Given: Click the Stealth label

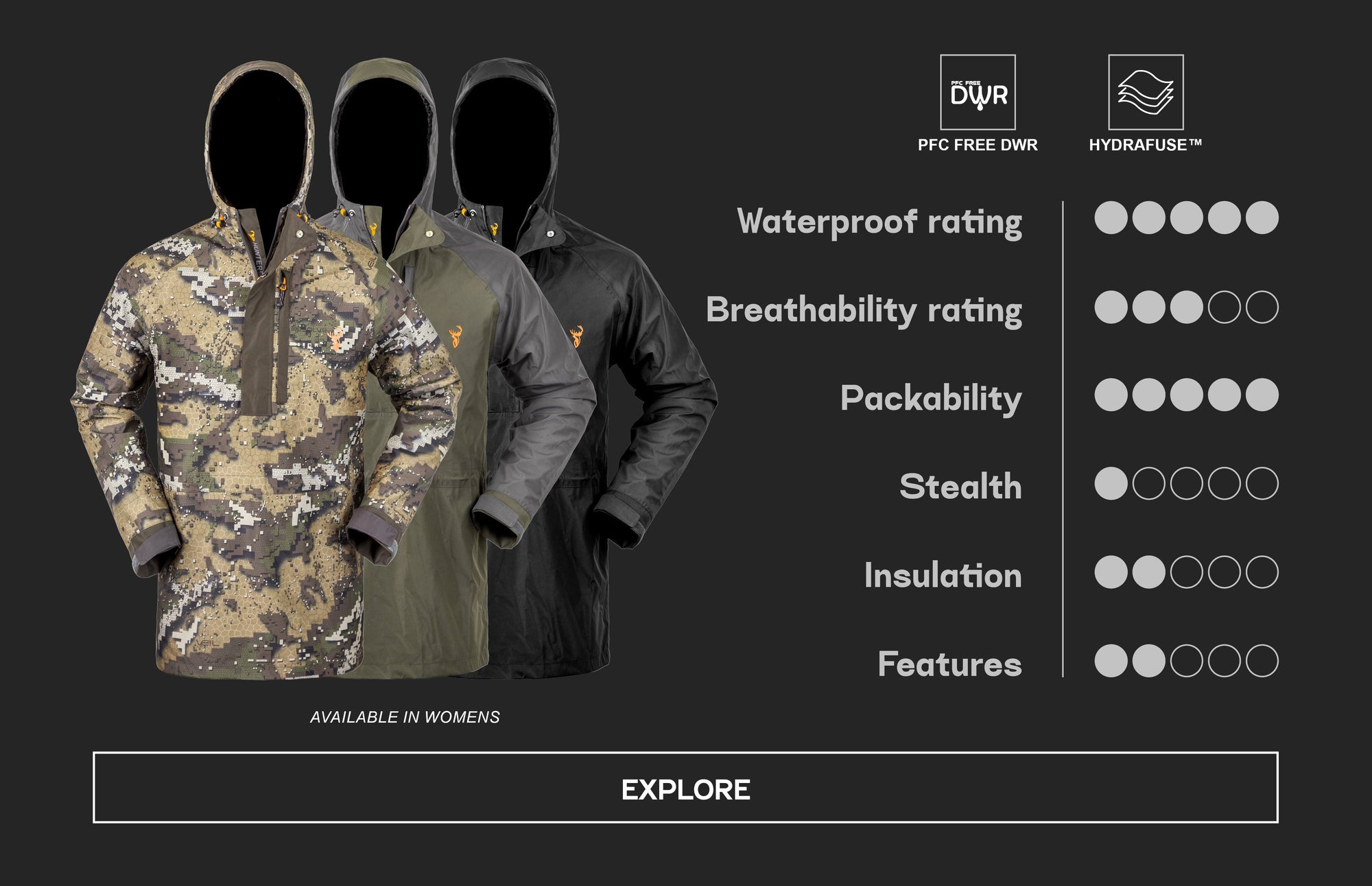Looking at the screenshot, I should point(960,486).
